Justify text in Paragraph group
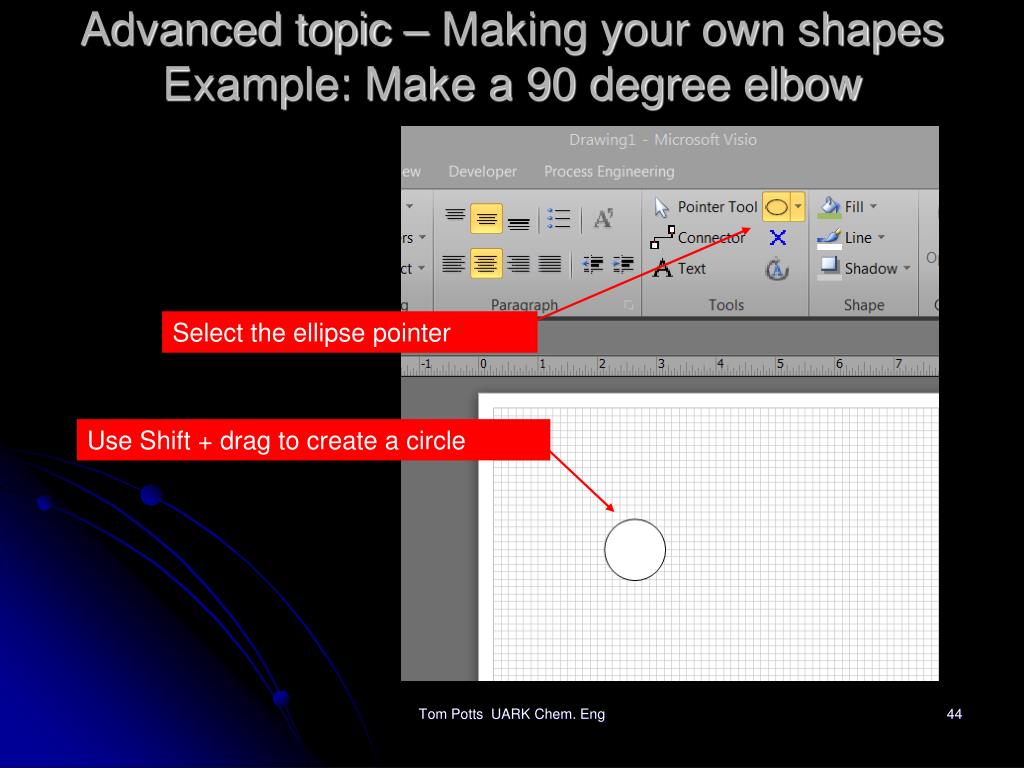The height and width of the screenshot is (768, 1024). 550,264
